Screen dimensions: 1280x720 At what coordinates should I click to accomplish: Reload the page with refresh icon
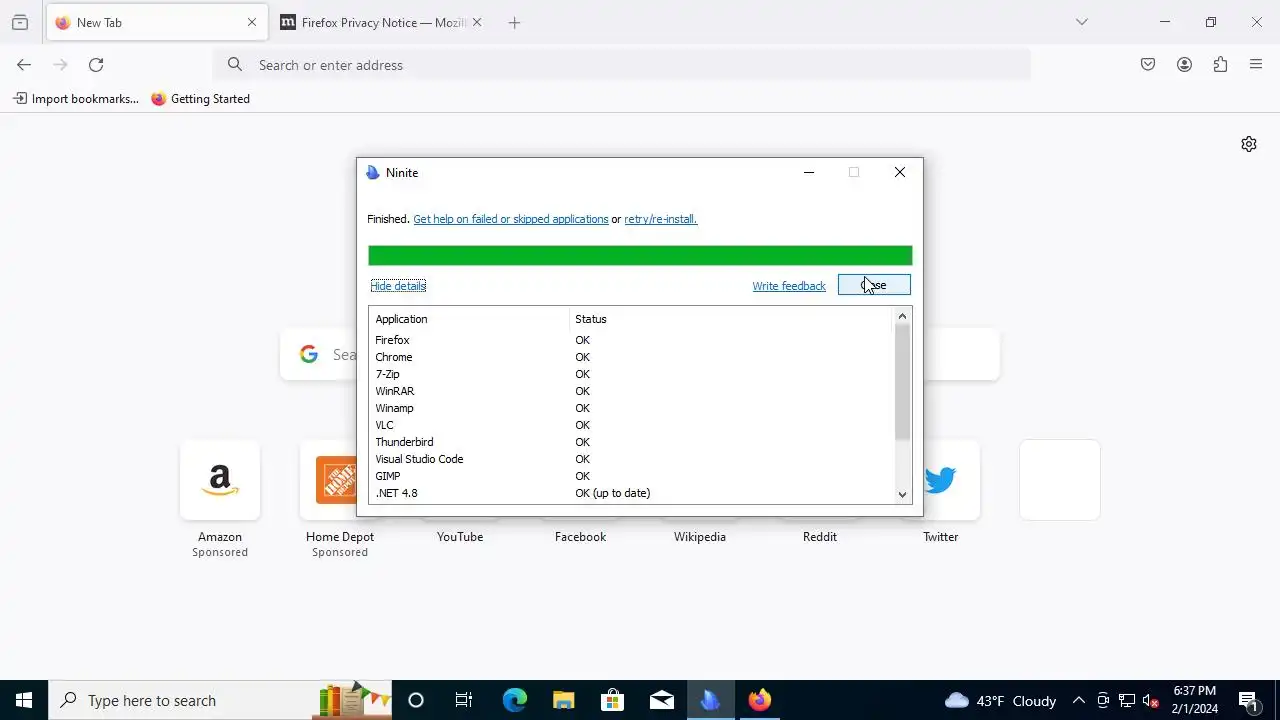96,65
